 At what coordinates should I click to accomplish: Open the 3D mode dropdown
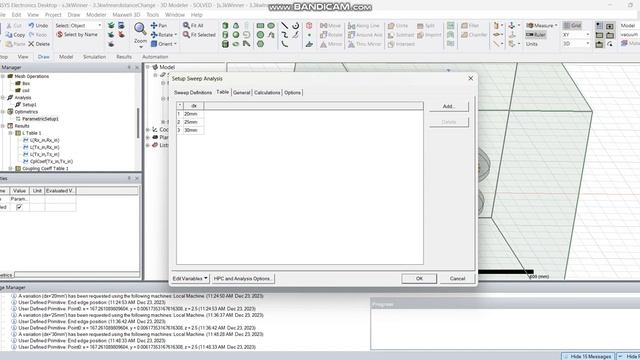click(x=588, y=43)
